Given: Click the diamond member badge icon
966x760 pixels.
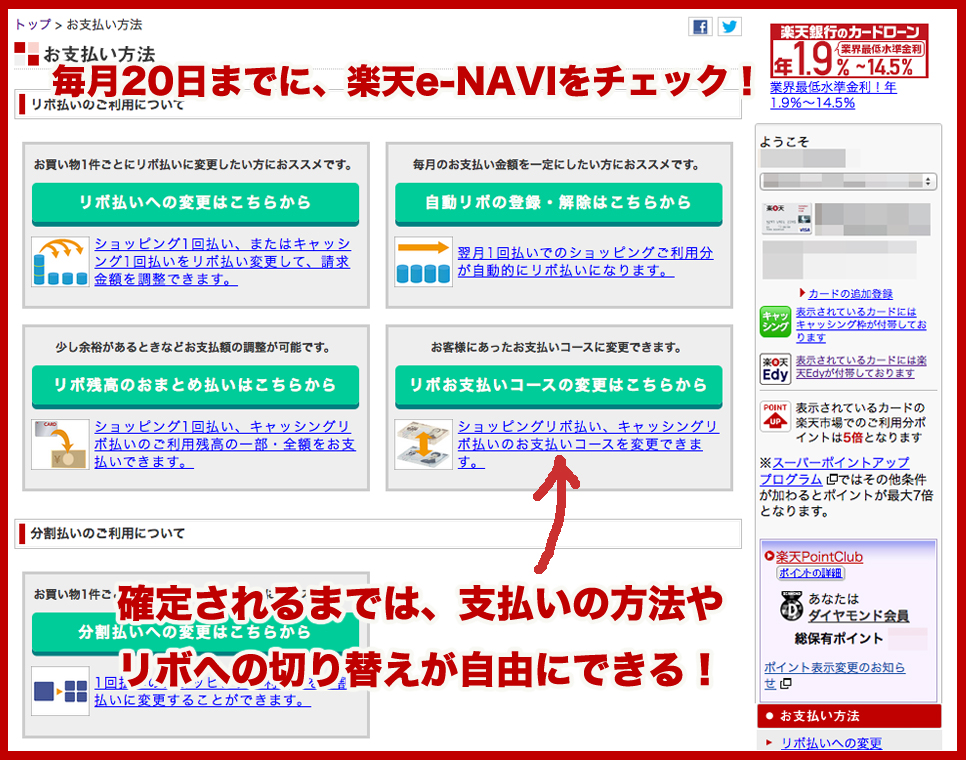Looking at the screenshot, I should tap(791, 607).
